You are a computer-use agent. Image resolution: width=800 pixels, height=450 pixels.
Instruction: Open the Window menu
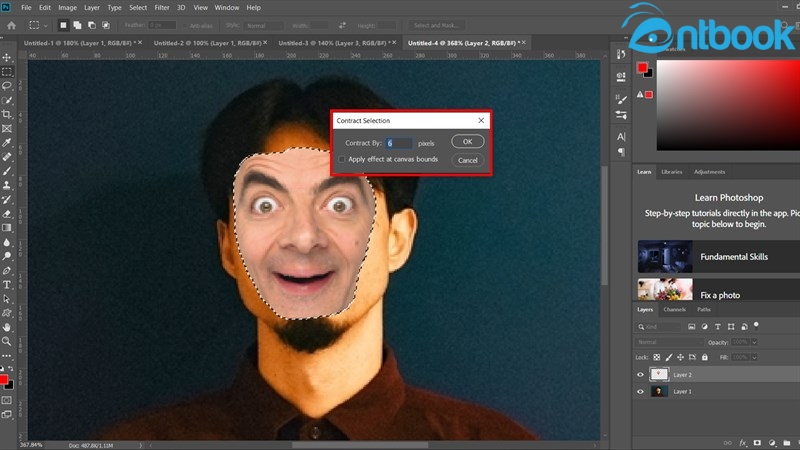click(x=227, y=8)
